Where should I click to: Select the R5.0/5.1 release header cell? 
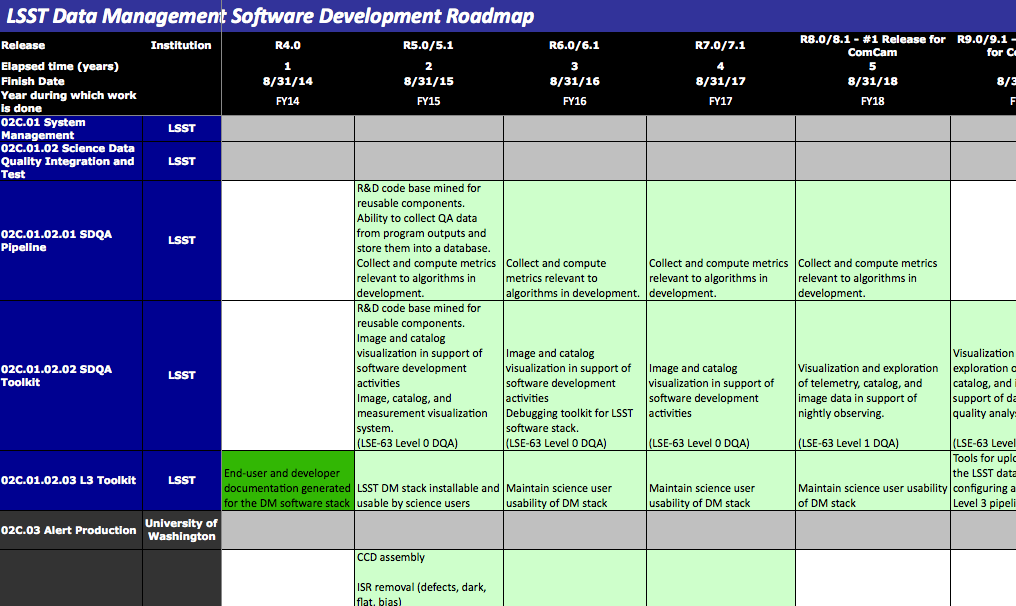pyautogui.click(x=428, y=46)
